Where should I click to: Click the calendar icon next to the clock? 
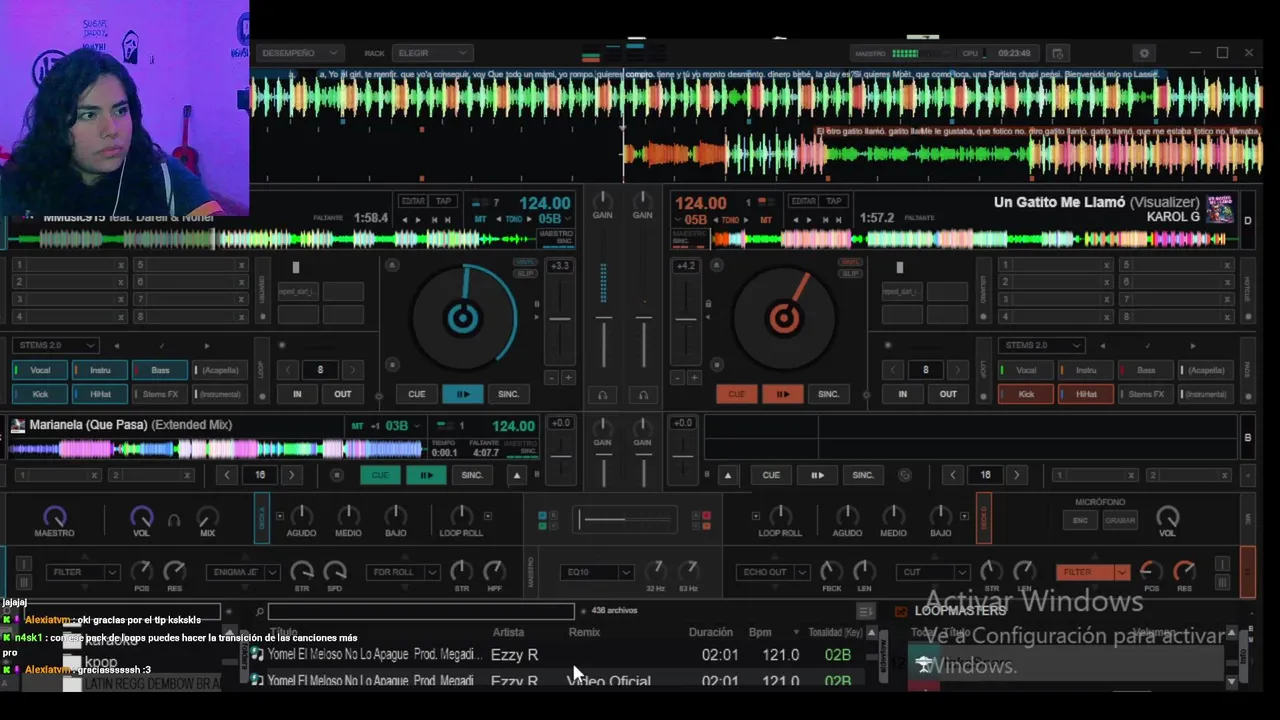[x=1058, y=53]
